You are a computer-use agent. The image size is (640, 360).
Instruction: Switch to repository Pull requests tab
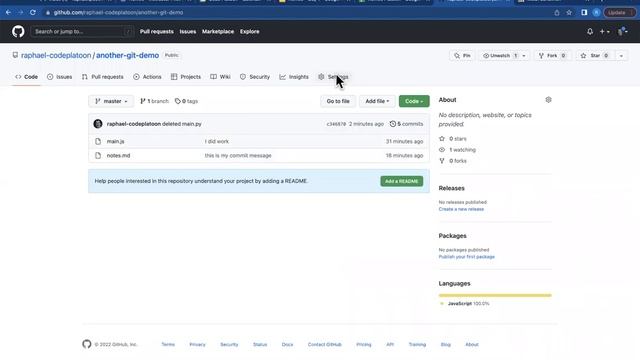[102, 77]
